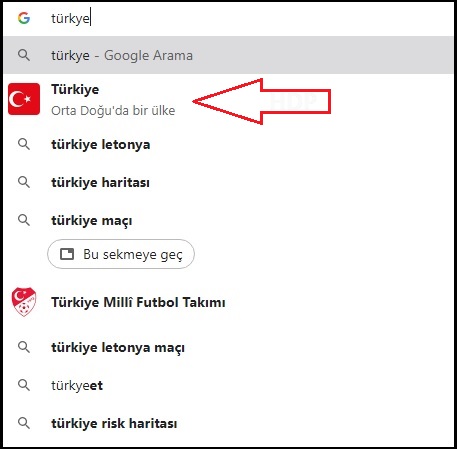Click the search icon beside türkiye maçı
Viewport: 457px width, 449px height.
(24, 220)
